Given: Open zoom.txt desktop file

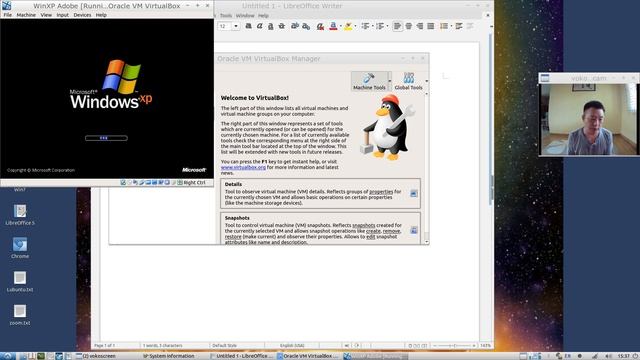Looking at the screenshot, I should tap(20, 315).
